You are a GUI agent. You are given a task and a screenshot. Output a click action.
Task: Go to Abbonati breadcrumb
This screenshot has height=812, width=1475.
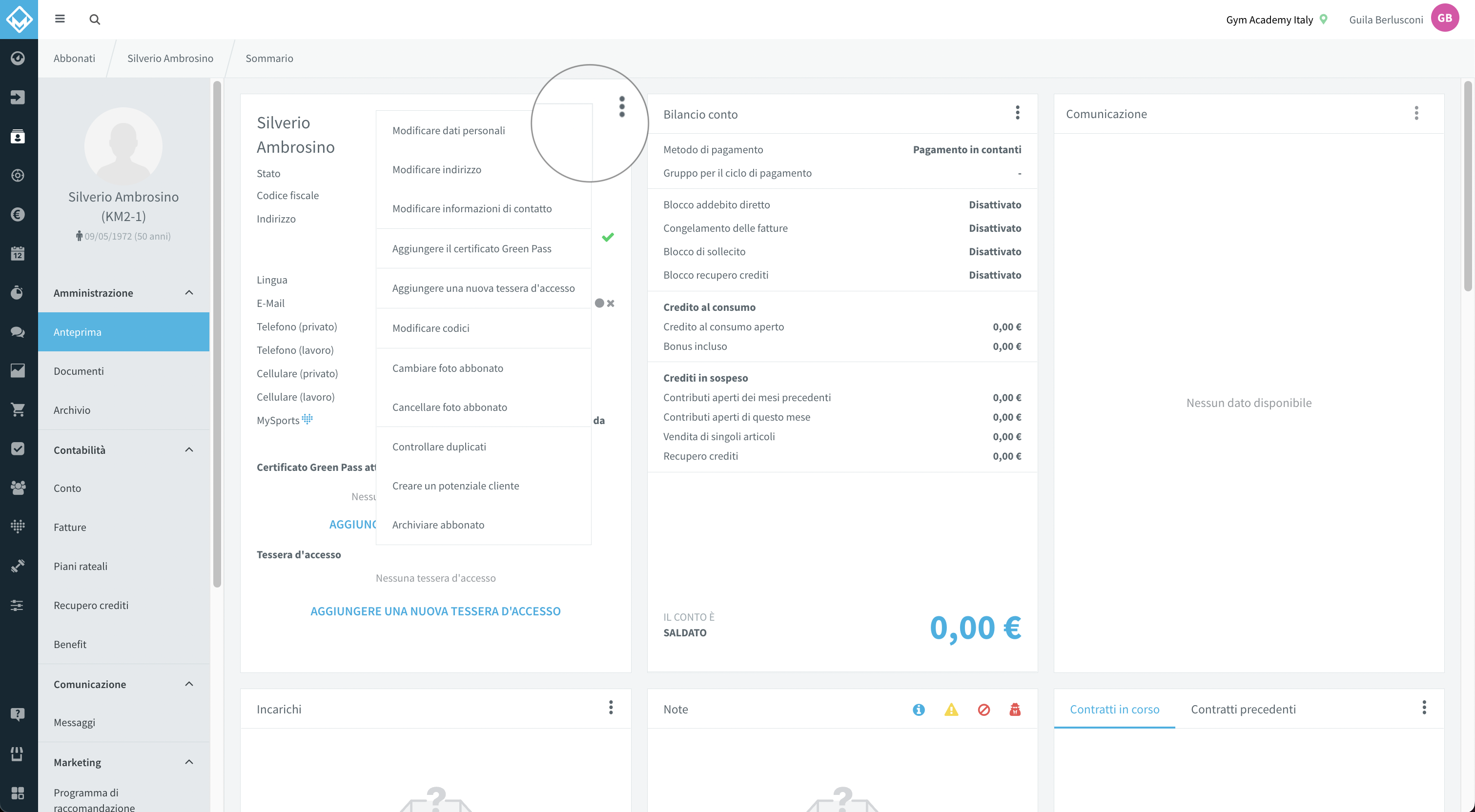pyautogui.click(x=75, y=58)
